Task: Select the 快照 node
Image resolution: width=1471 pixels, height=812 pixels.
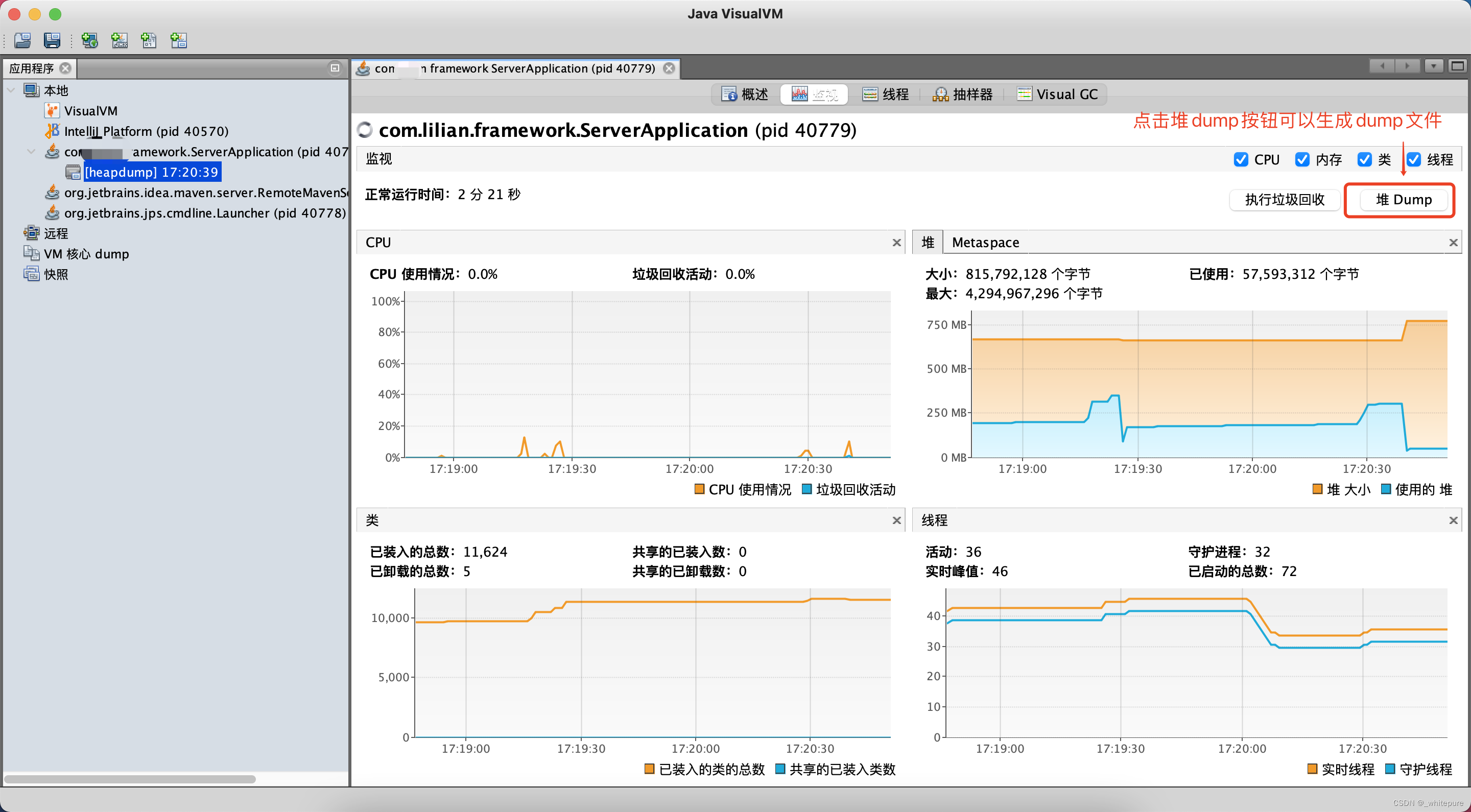Action: pyautogui.click(x=56, y=275)
